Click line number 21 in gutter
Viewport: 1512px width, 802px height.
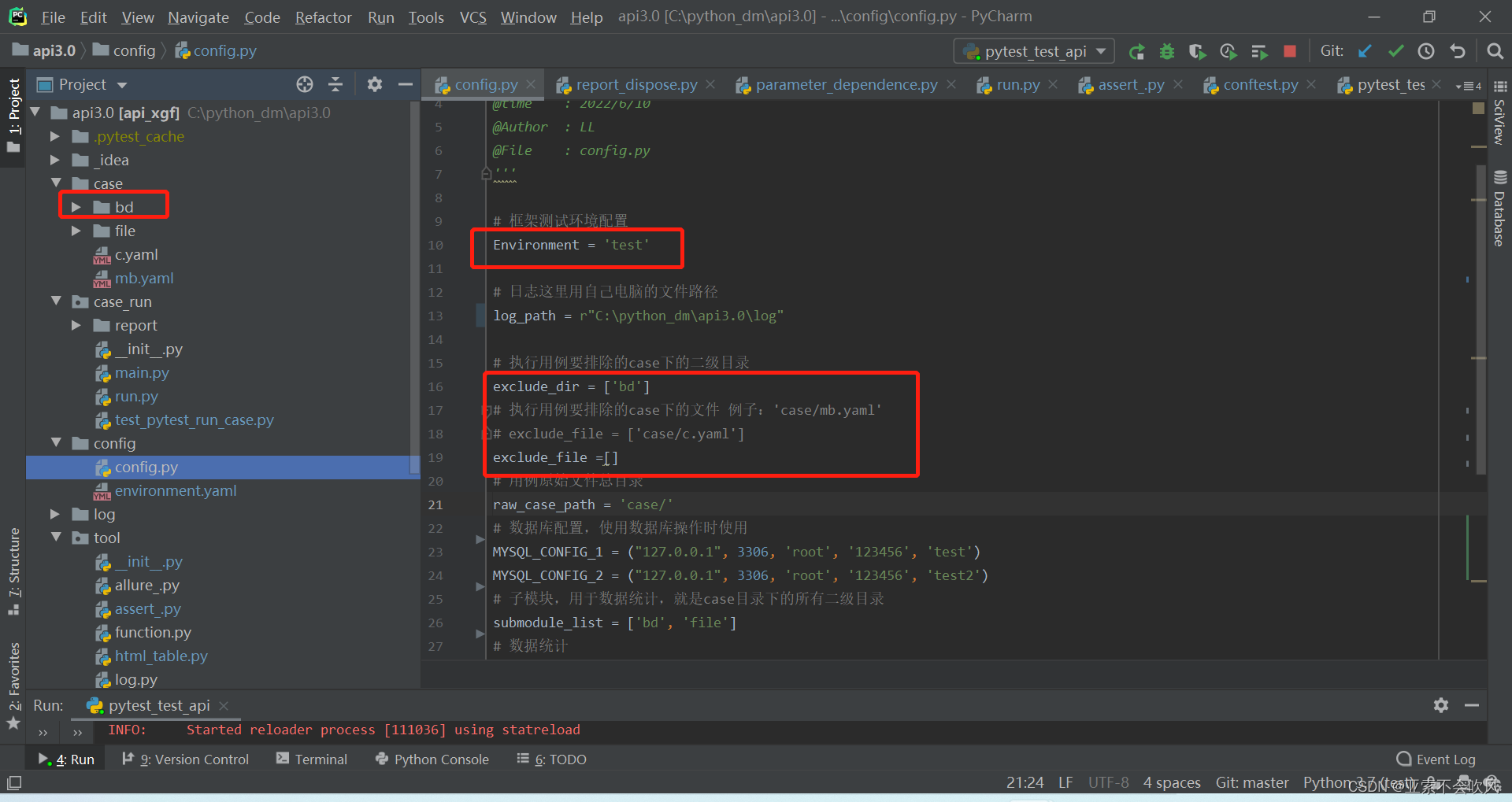coord(435,504)
